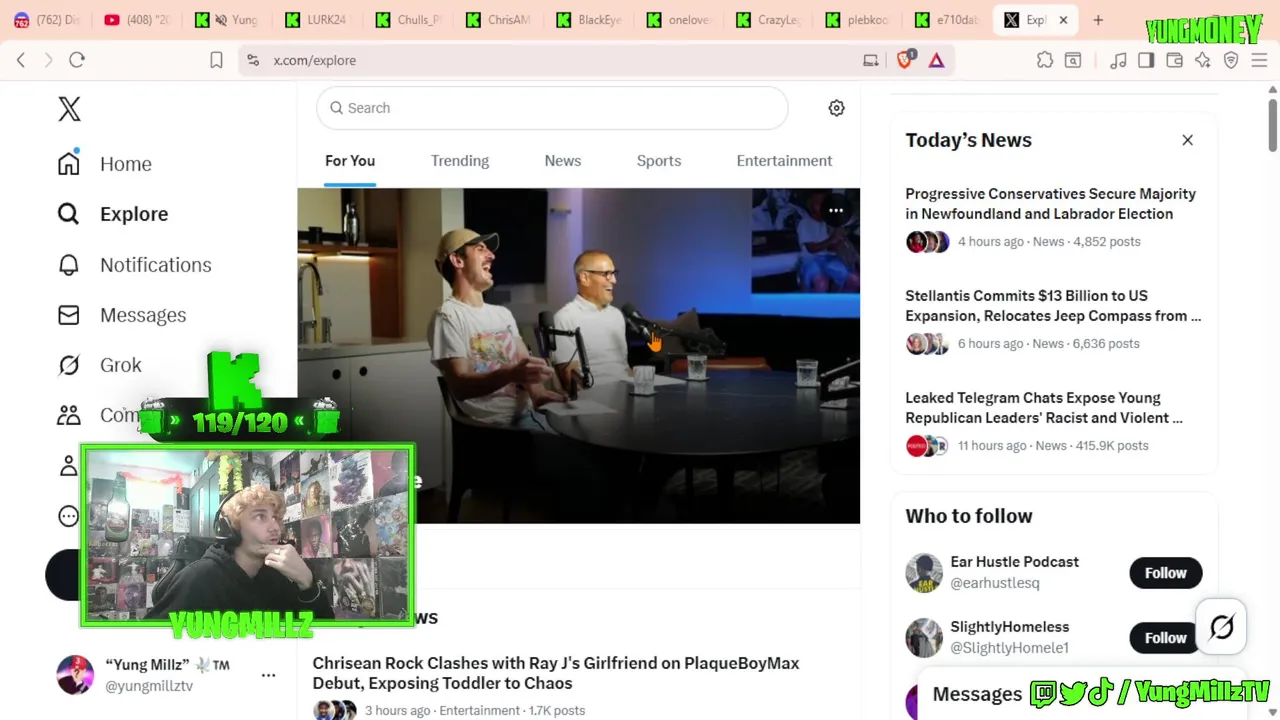Image resolution: width=1280 pixels, height=720 pixels.
Task: Click the page vertical scrollbar
Action: (x=1272, y=125)
